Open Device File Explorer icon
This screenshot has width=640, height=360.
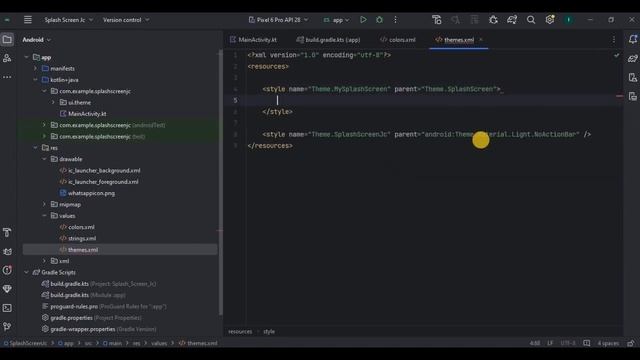(633, 78)
